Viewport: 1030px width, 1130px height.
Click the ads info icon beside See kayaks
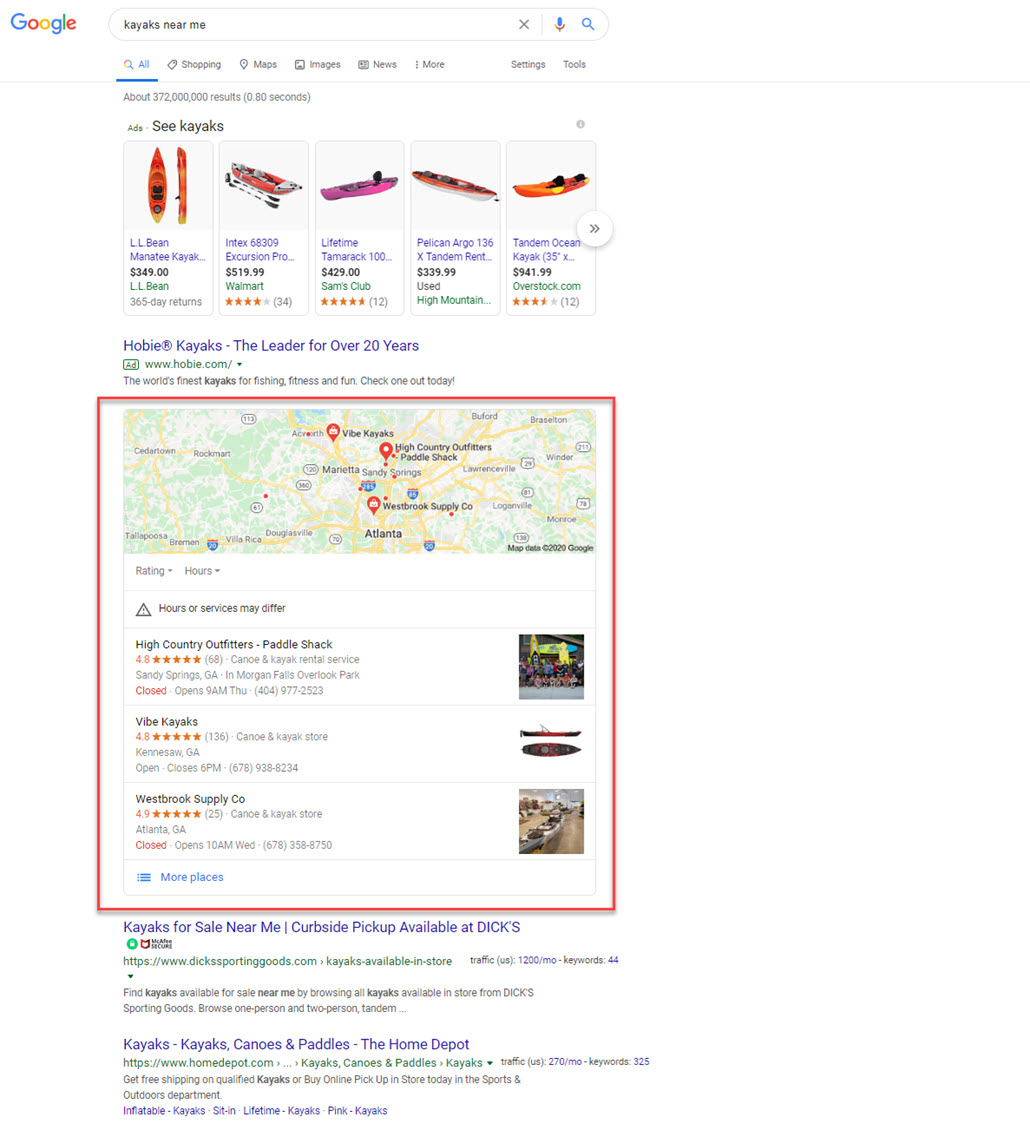point(580,124)
